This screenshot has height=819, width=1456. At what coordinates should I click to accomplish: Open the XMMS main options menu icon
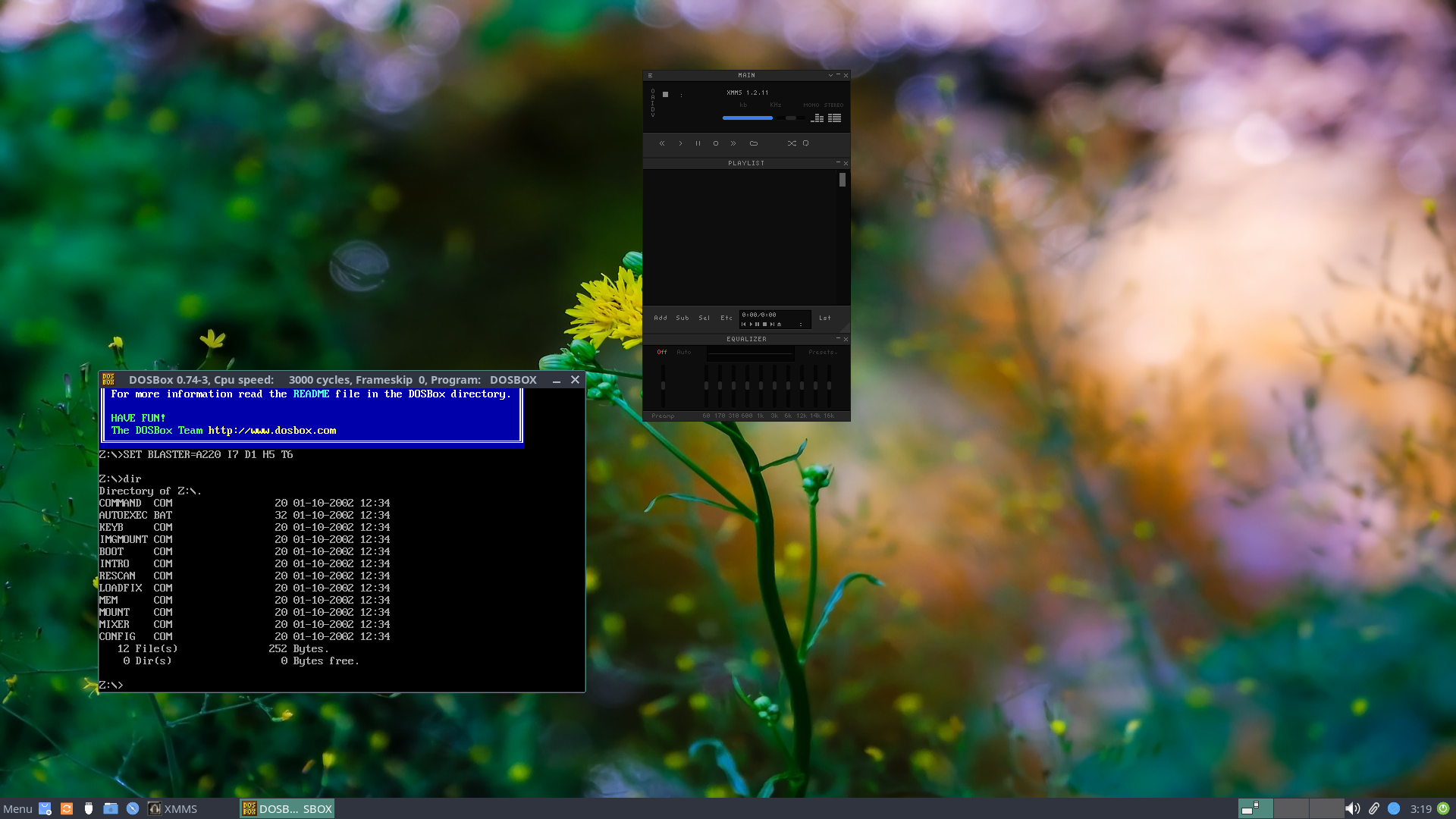[650, 75]
